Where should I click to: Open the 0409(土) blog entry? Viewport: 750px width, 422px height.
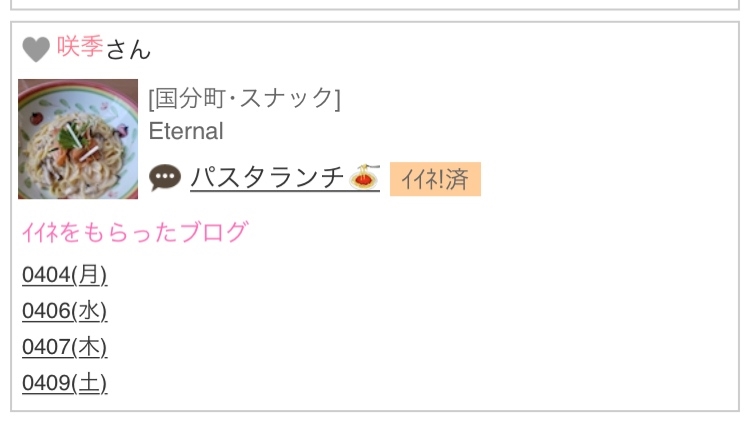65,383
